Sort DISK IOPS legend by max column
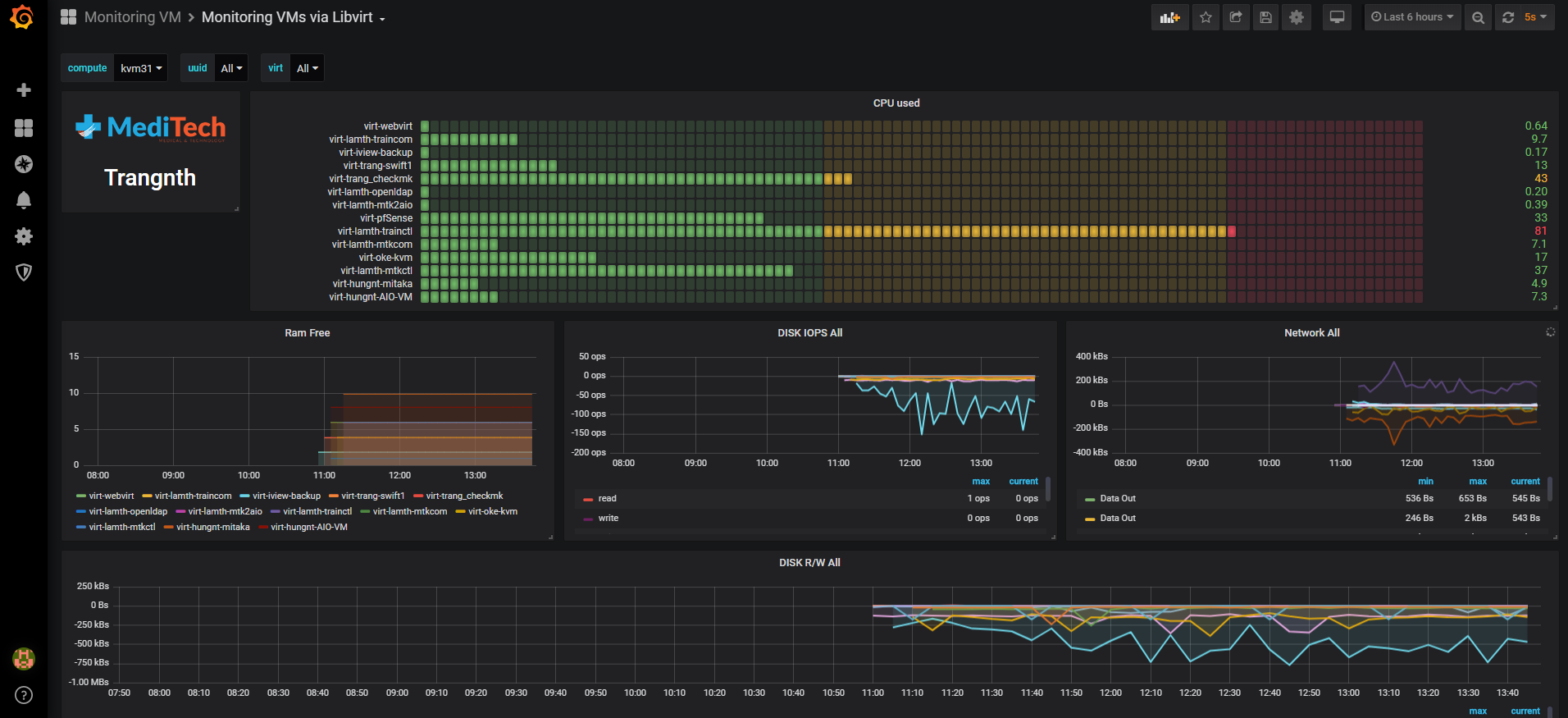This screenshot has height=718, width=1568. pyautogui.click(x=981, y=482)
